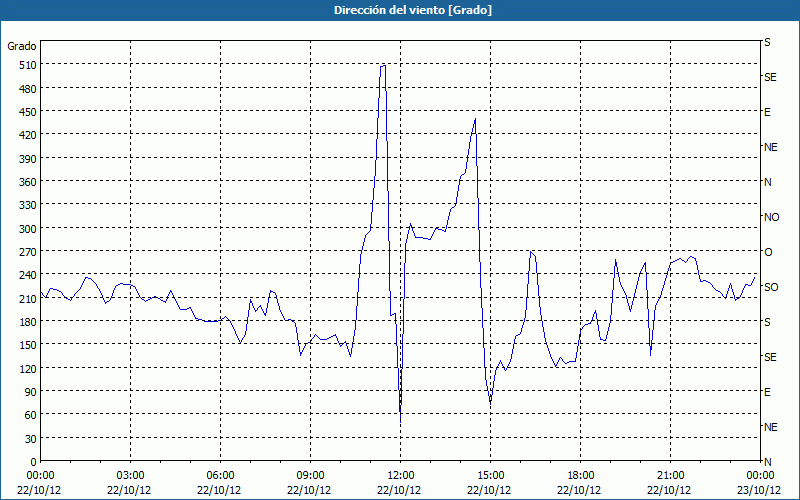This screenshot has width=800, height=500.
Task: Click the 06:00 time axis label
Action: [x=220, y=476]
